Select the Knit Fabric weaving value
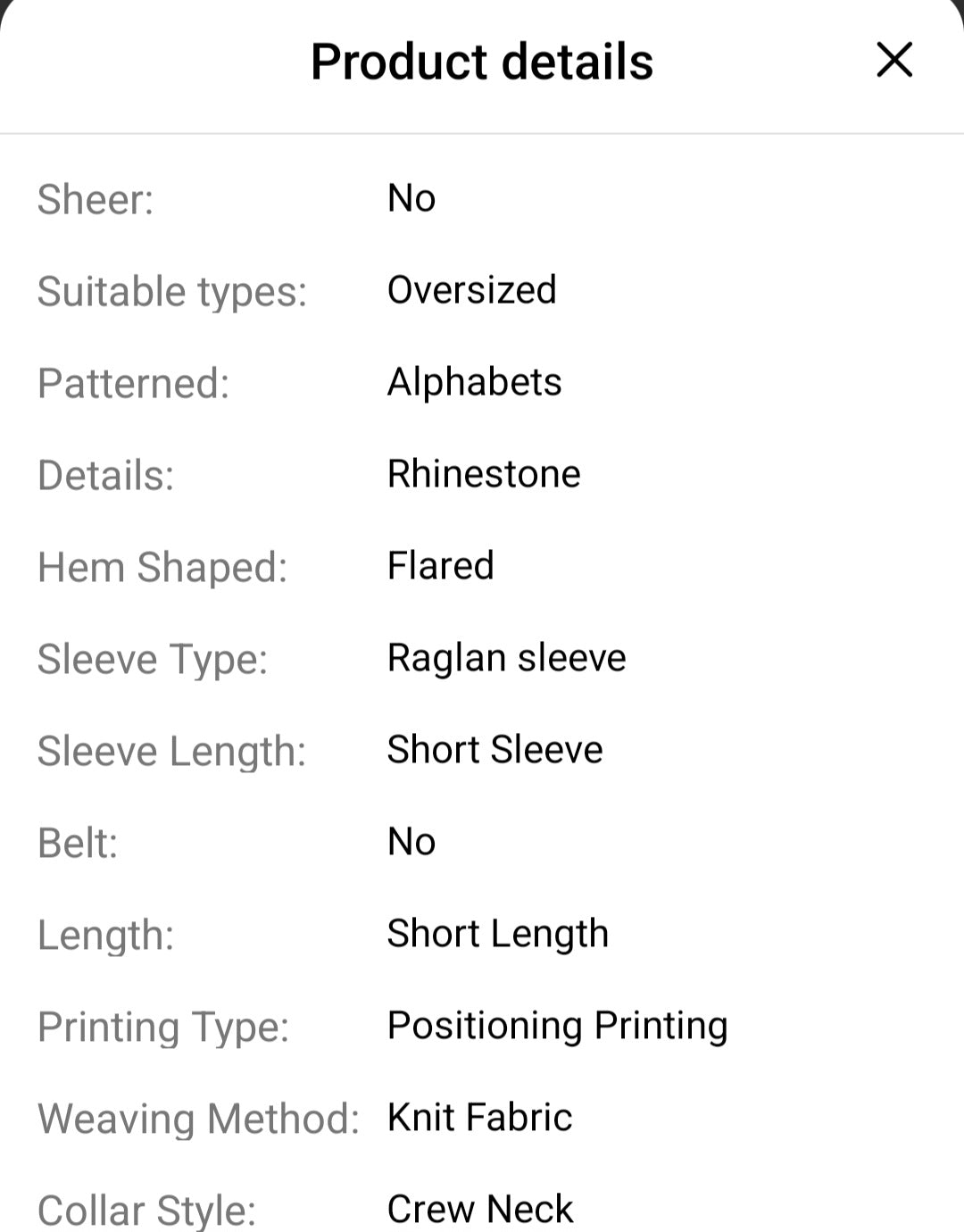 click(x=478, y=1117)
